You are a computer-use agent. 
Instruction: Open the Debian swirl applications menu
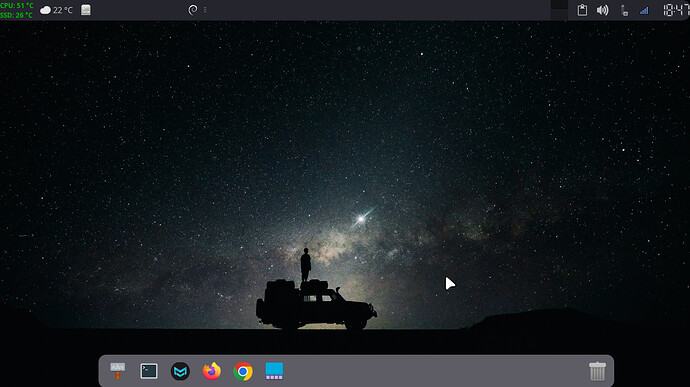coord(193,10)
